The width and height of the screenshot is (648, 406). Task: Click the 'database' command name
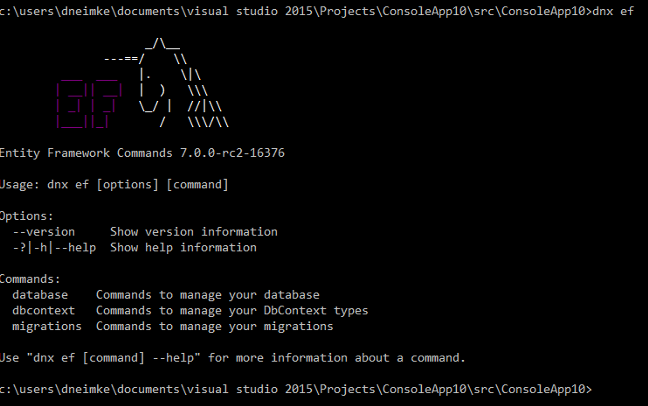pos(40,295)
